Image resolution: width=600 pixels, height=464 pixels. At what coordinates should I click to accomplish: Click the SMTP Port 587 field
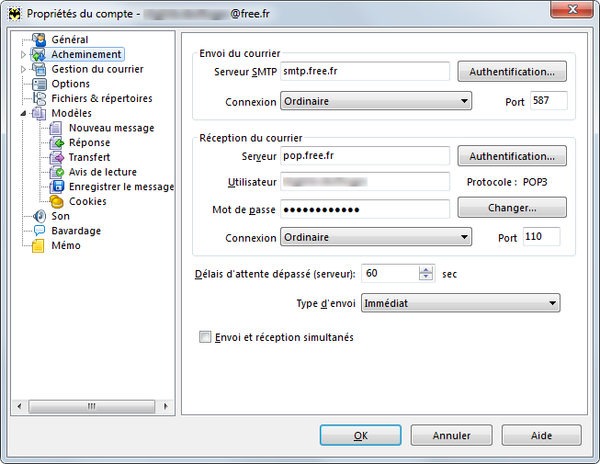coord(548,101)
